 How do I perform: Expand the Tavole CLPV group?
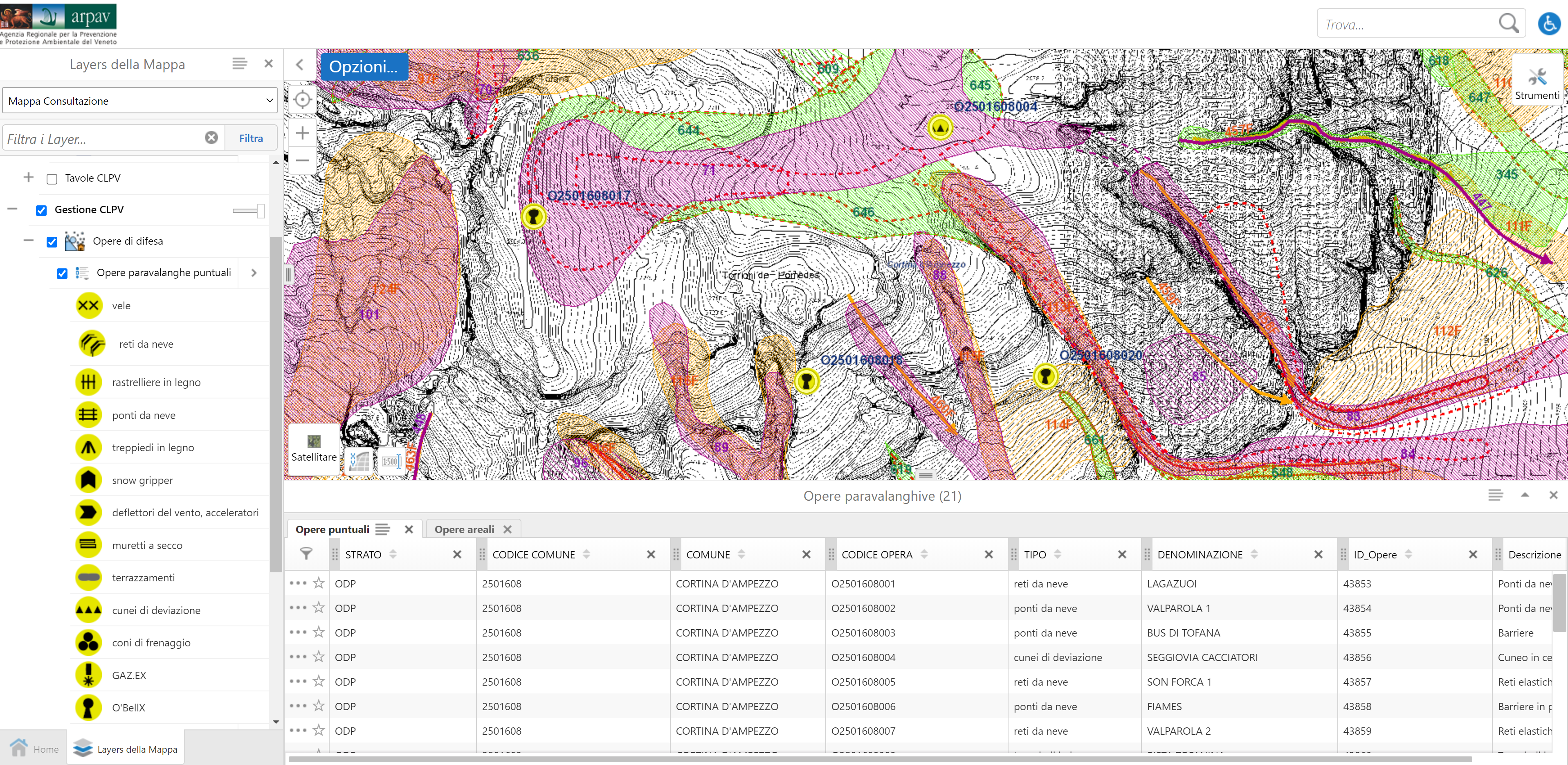[x=28, y=177]
